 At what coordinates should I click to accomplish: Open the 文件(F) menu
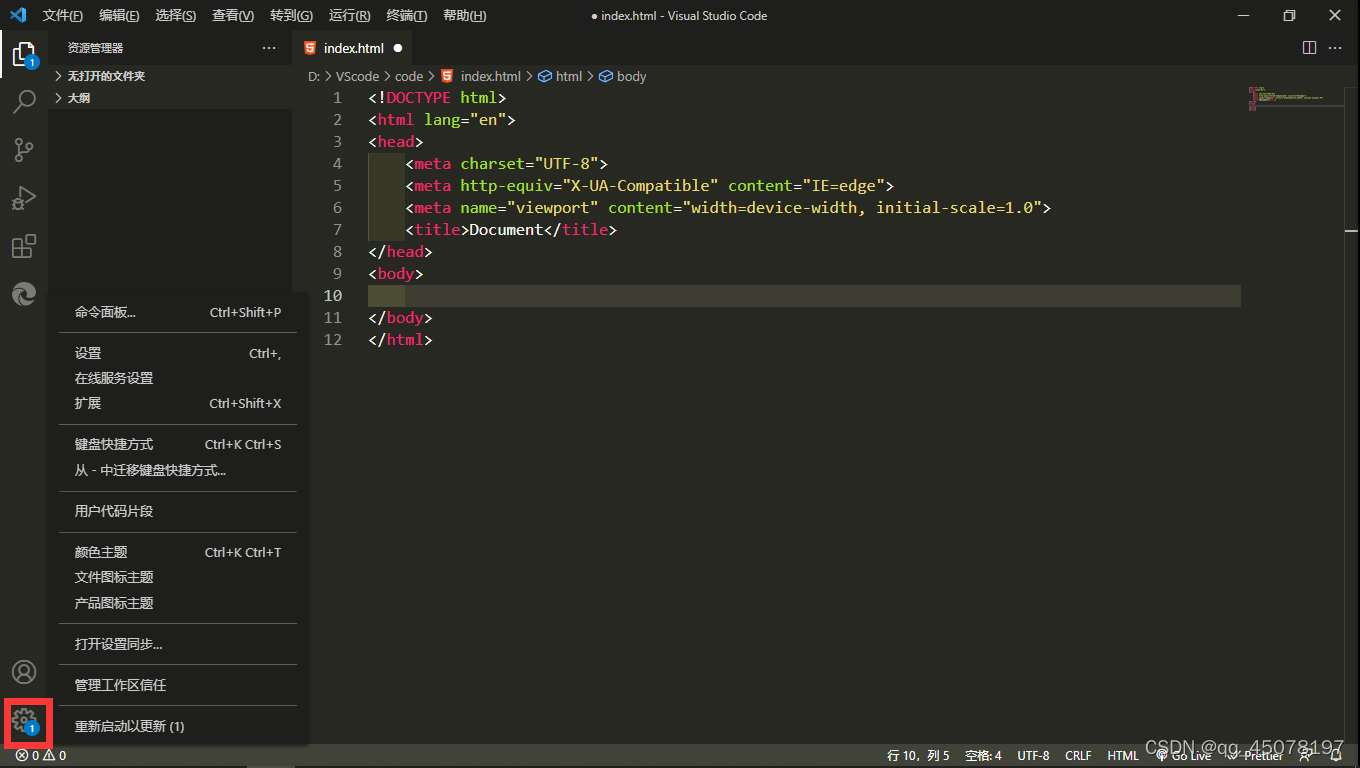(63, 15)
